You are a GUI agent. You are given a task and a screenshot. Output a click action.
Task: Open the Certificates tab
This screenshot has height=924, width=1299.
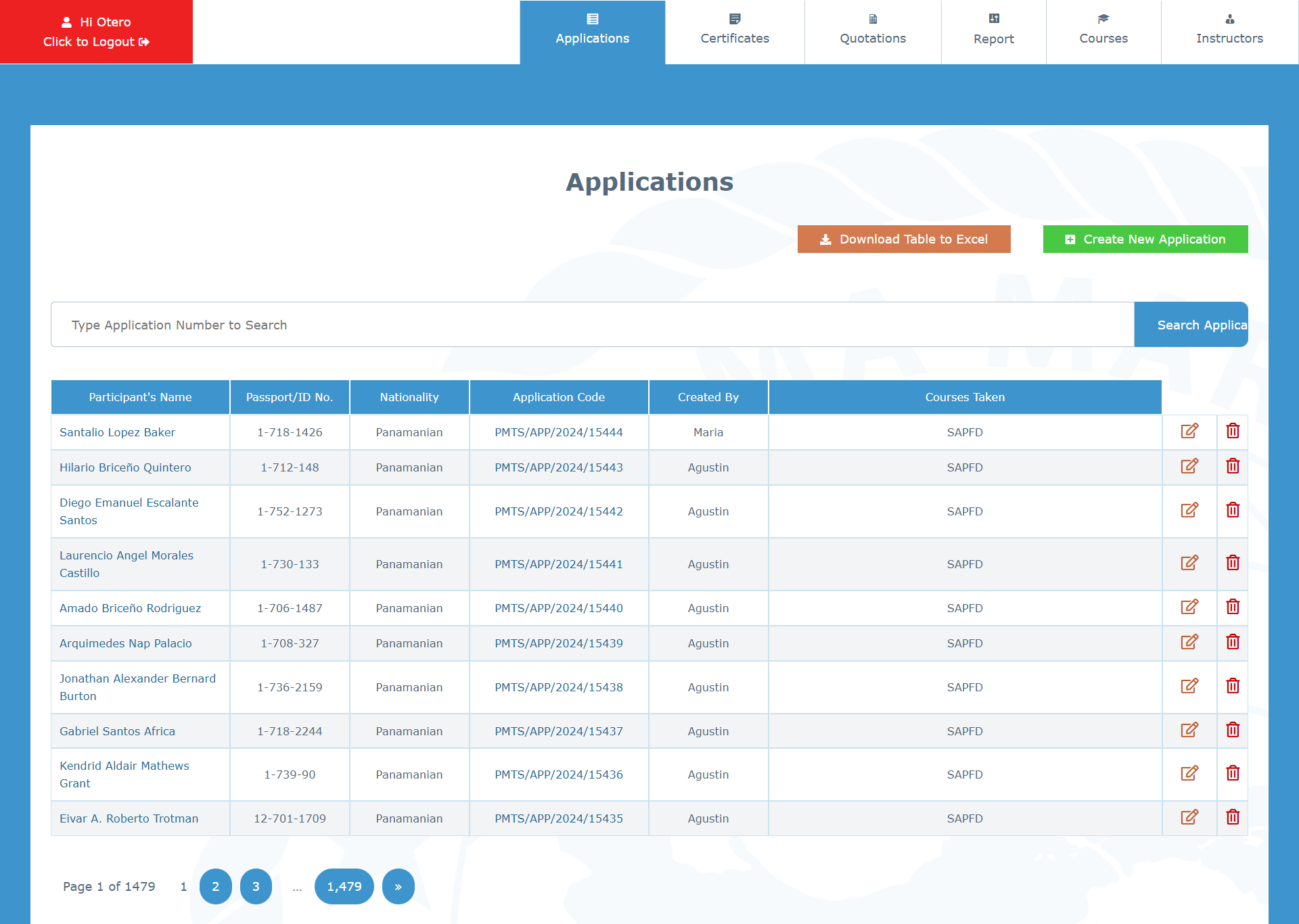(734, 32)
